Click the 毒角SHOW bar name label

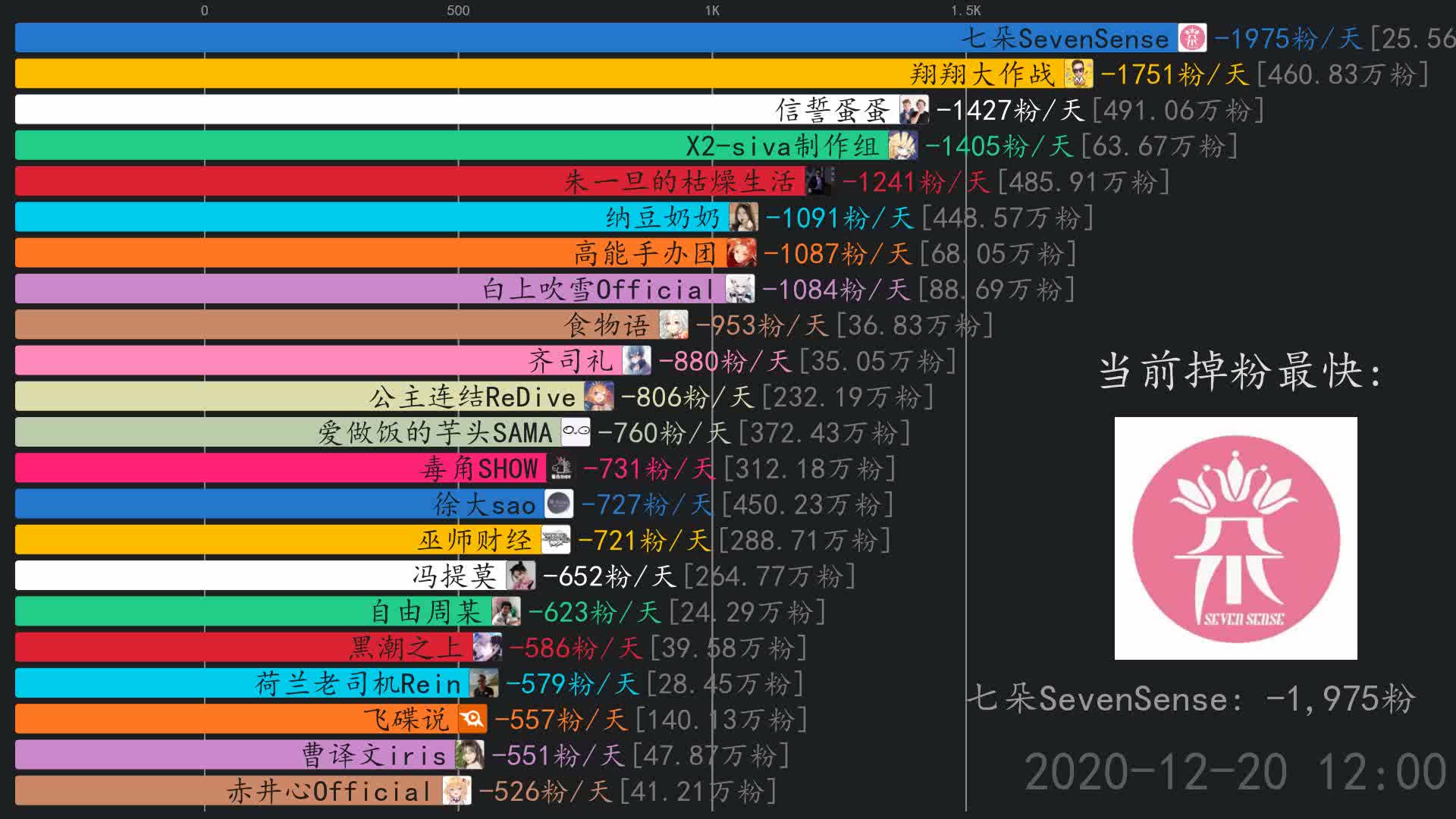coord(479,469)
